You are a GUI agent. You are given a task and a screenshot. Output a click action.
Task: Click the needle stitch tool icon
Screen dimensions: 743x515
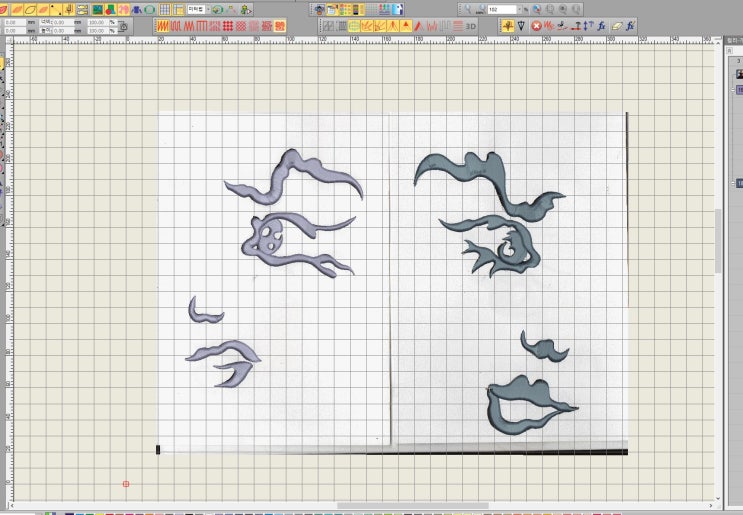[69, 9]
